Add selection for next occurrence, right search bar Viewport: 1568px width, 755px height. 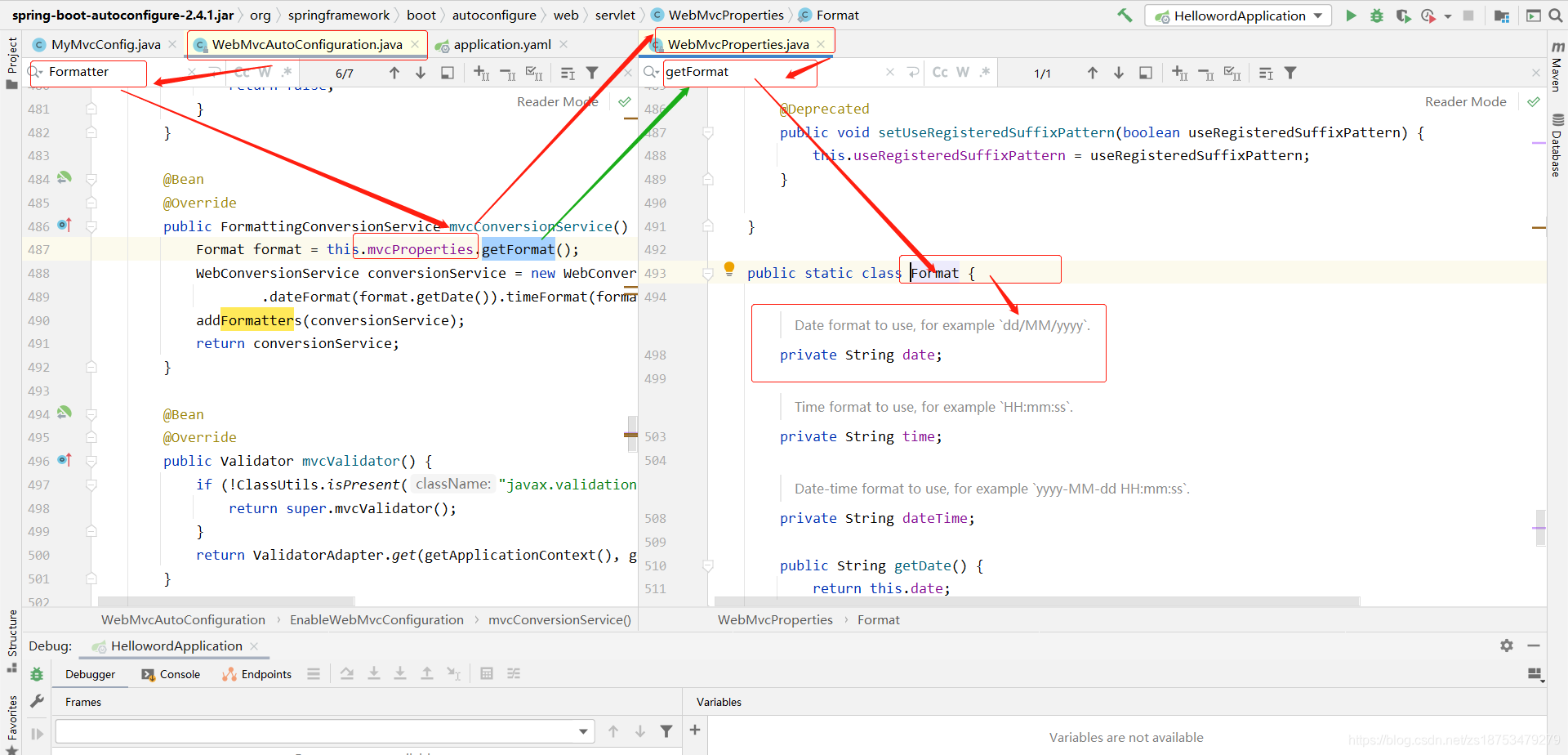(x=1180, y=74)
